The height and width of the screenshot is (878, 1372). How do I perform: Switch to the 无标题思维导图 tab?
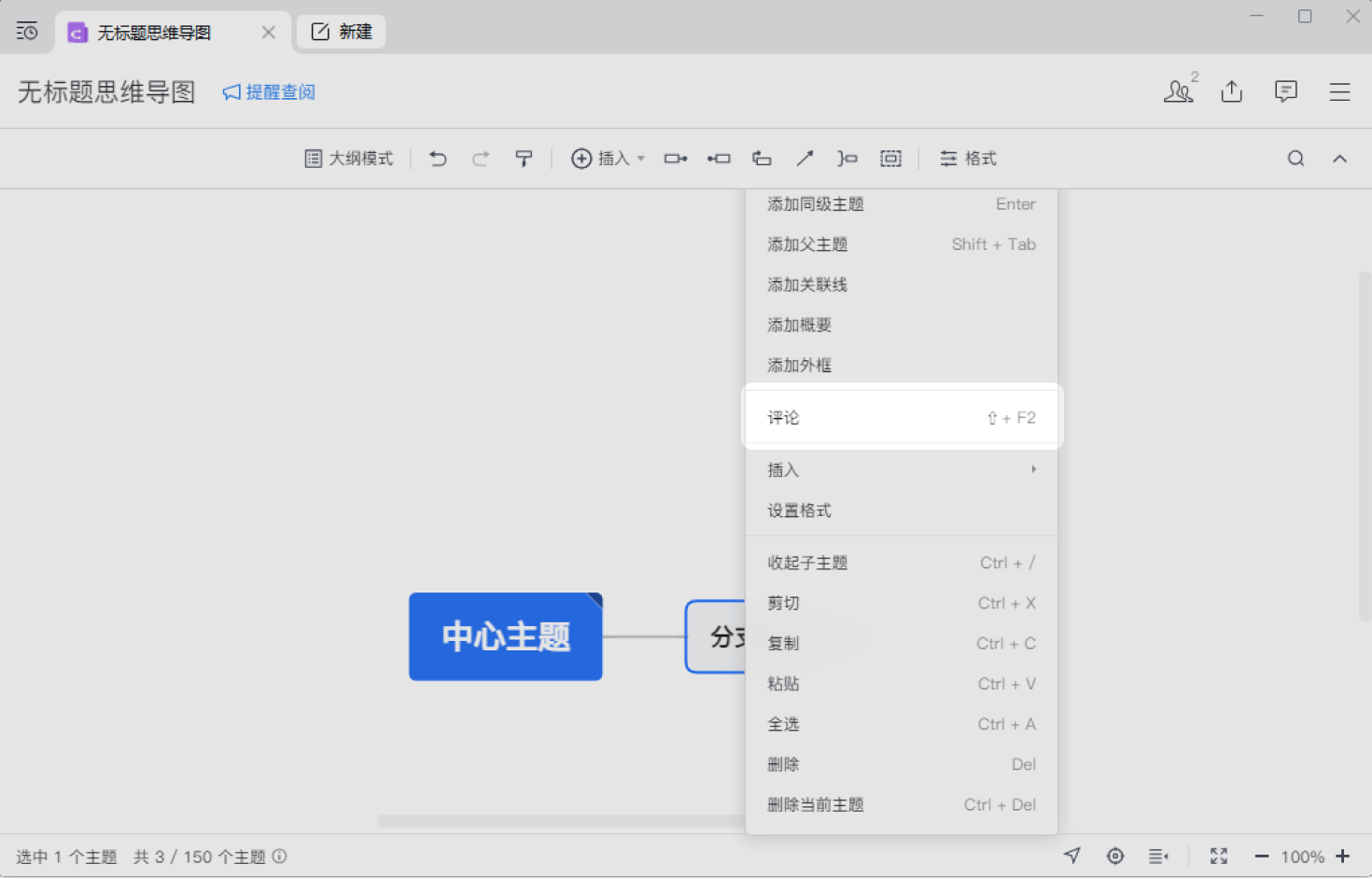coord(173,32)
